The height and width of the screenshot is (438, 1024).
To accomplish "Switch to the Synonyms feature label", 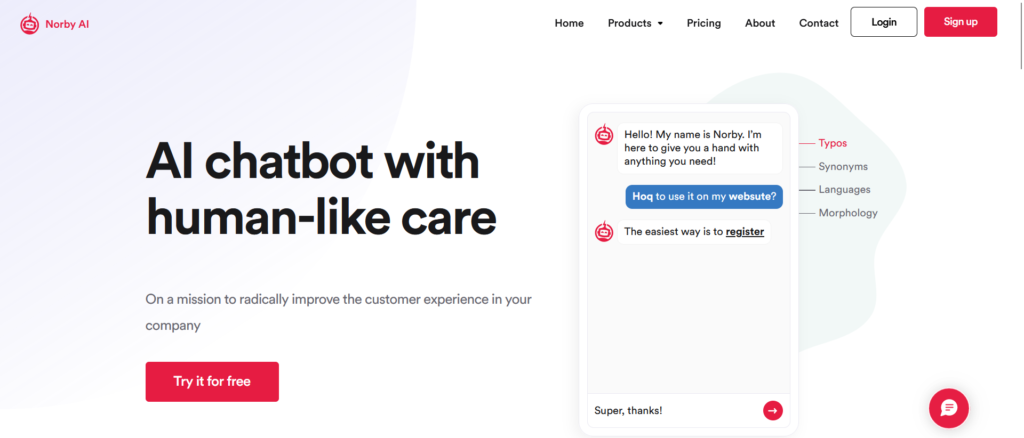I will 843,166.
